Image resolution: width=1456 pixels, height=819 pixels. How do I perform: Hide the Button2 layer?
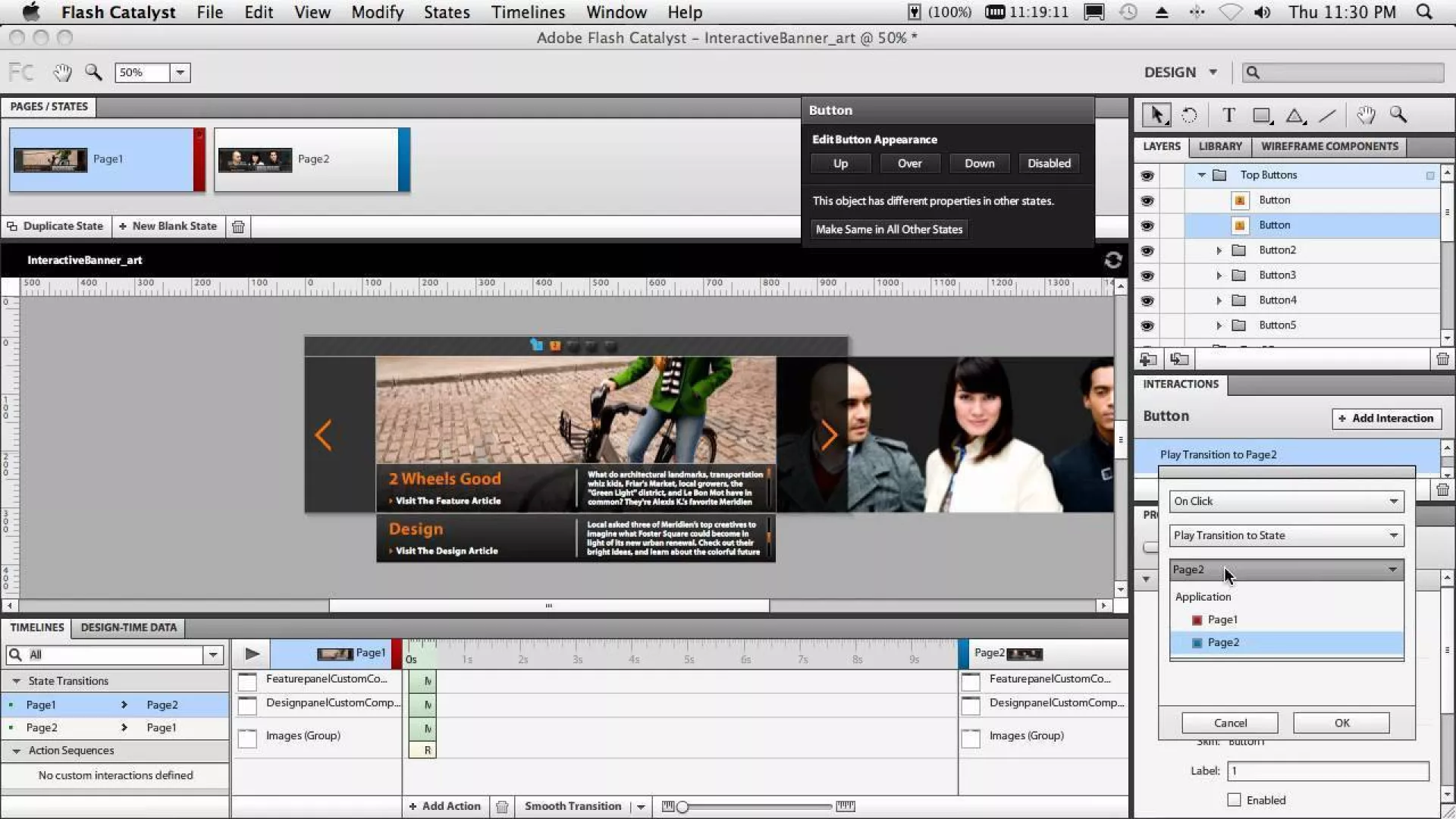click(x=1147, y=250)
